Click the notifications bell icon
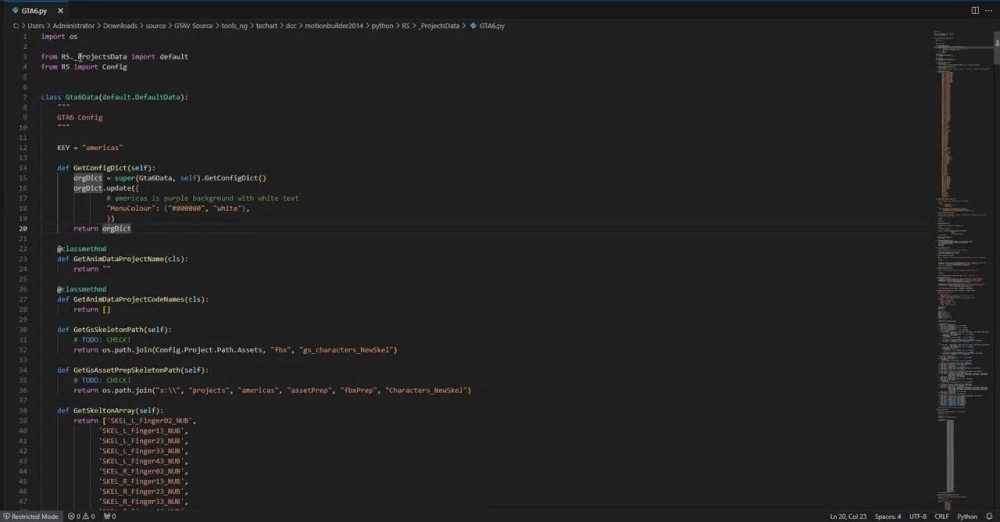 coord(989,516)
